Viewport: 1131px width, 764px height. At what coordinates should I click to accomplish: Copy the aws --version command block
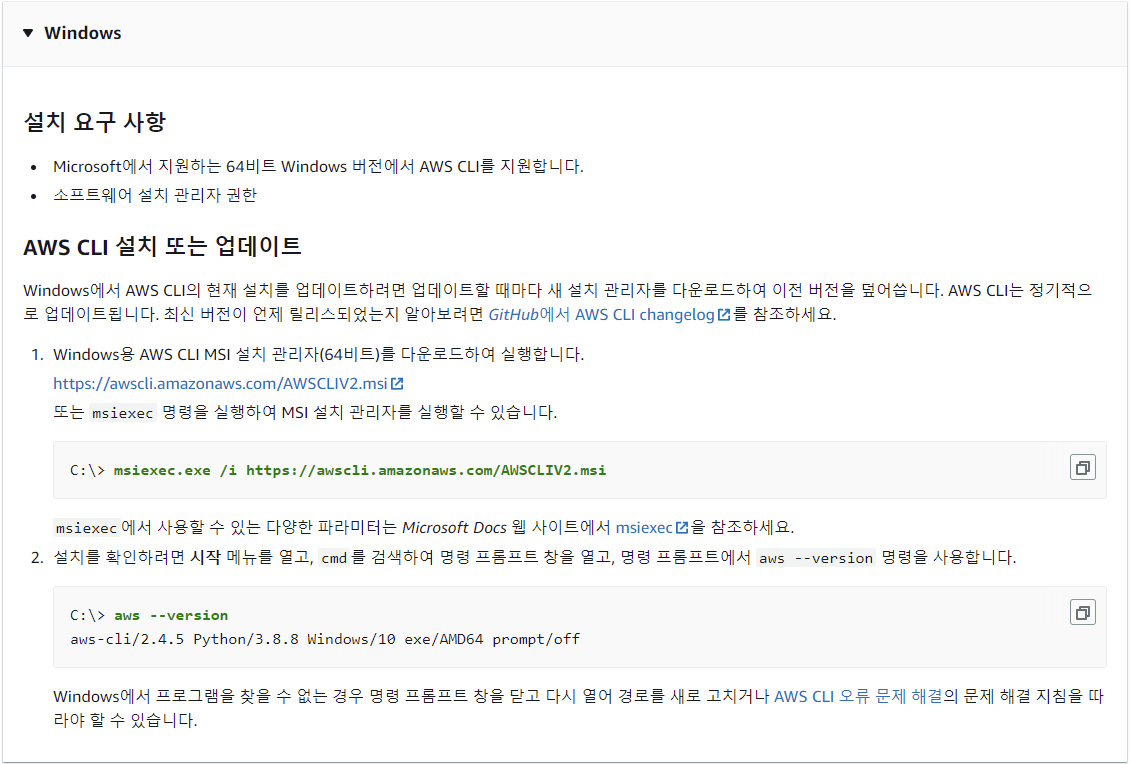[x=1082, y=612]
